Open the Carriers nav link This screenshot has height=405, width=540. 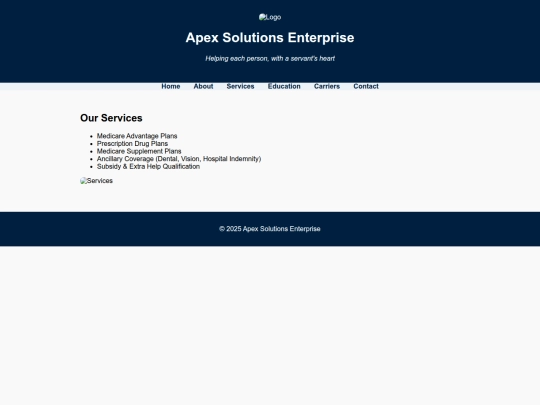327,86
